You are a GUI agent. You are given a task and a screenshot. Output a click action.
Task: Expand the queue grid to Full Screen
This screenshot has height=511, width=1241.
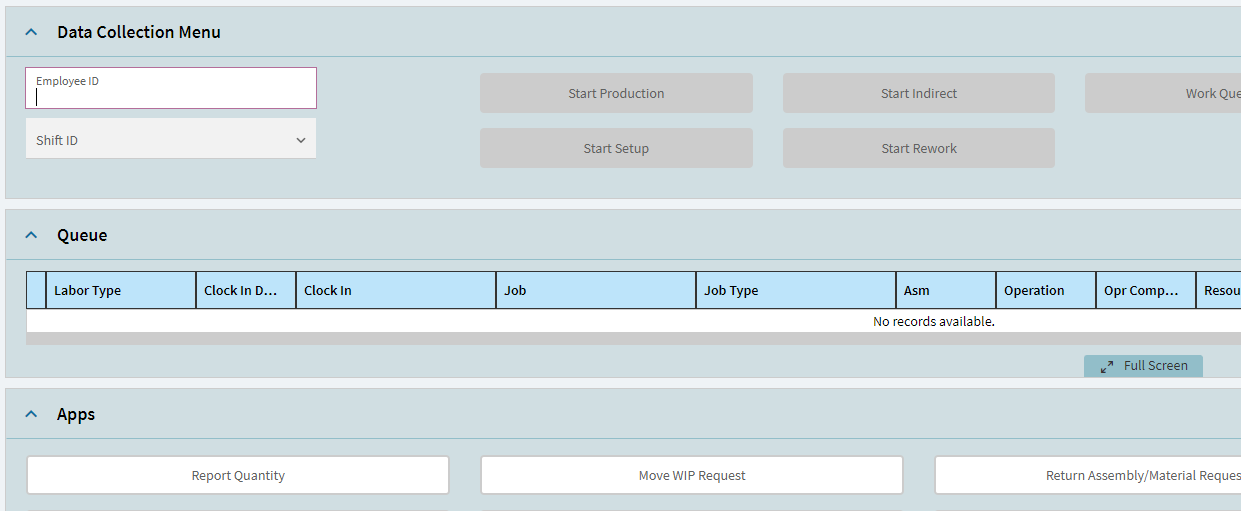tap(1143, 366)
